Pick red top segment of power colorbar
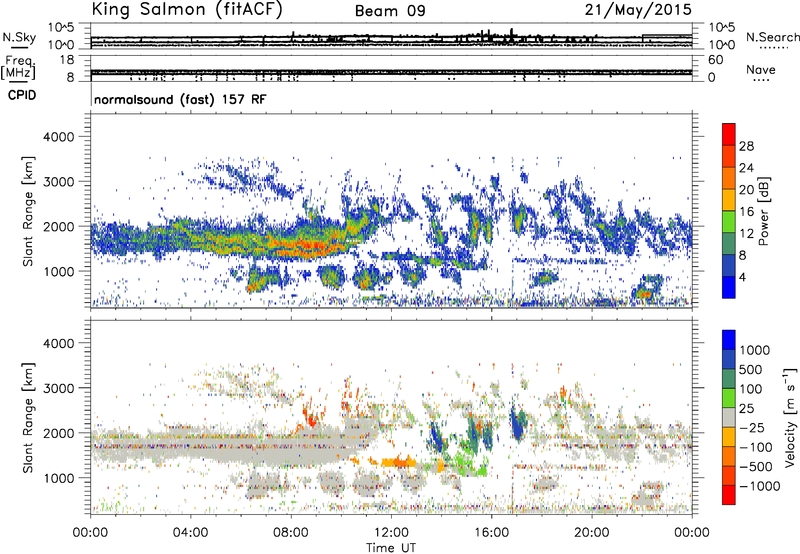Screen dimensions: 800x554 pos(729,134)
